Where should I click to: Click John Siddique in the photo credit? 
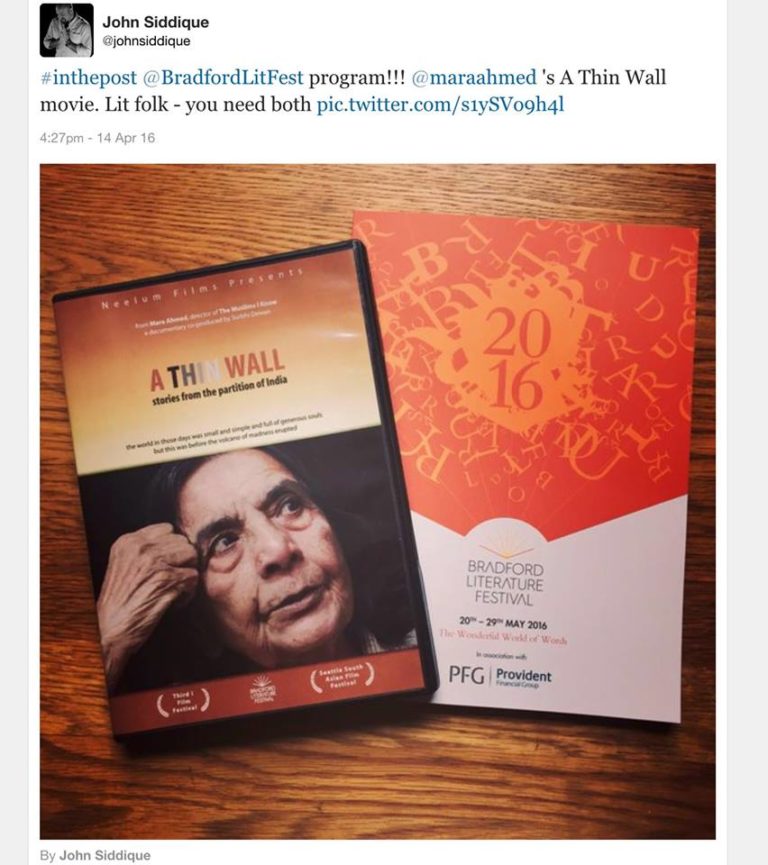pyautogui.click(x=105, y=855)
